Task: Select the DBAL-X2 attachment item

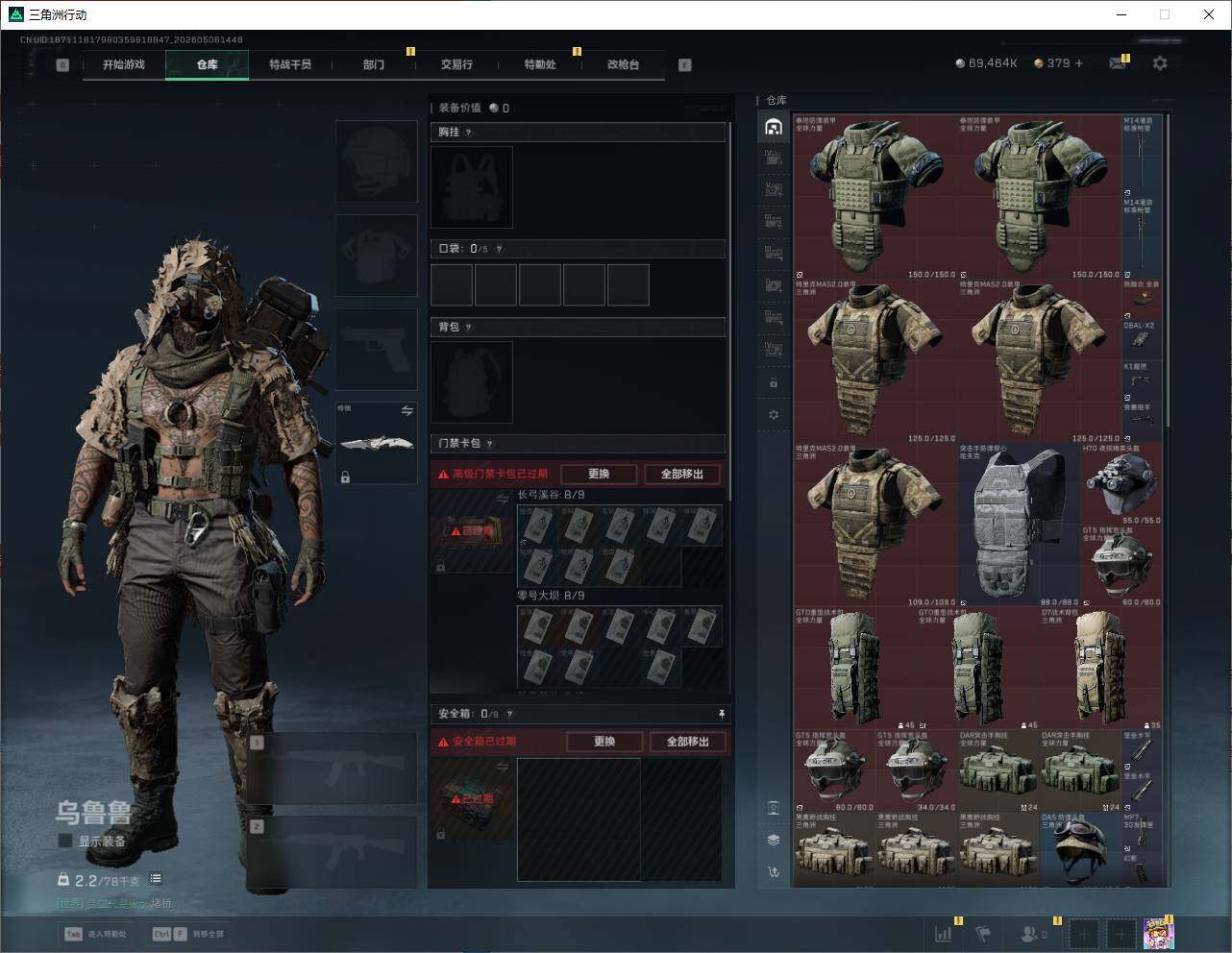Action: [1141, 341]
